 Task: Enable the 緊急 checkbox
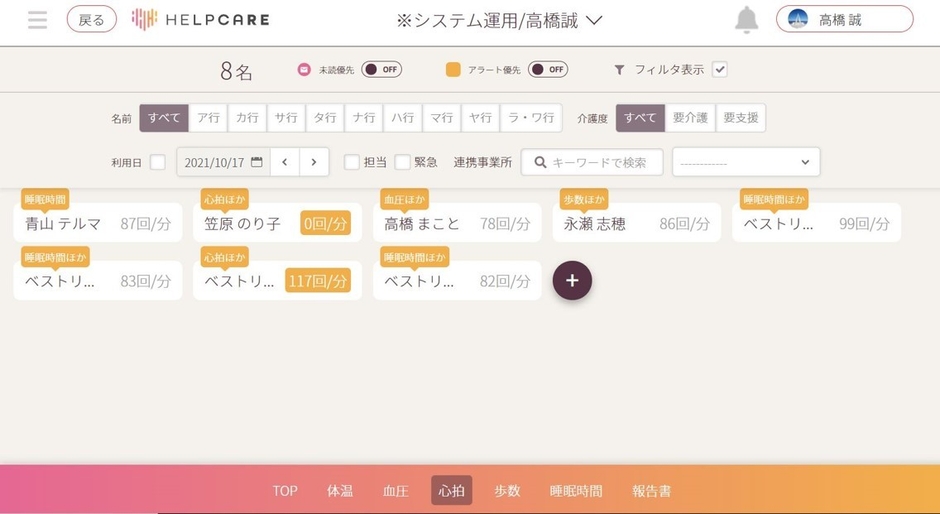click(x=403, y=162)
